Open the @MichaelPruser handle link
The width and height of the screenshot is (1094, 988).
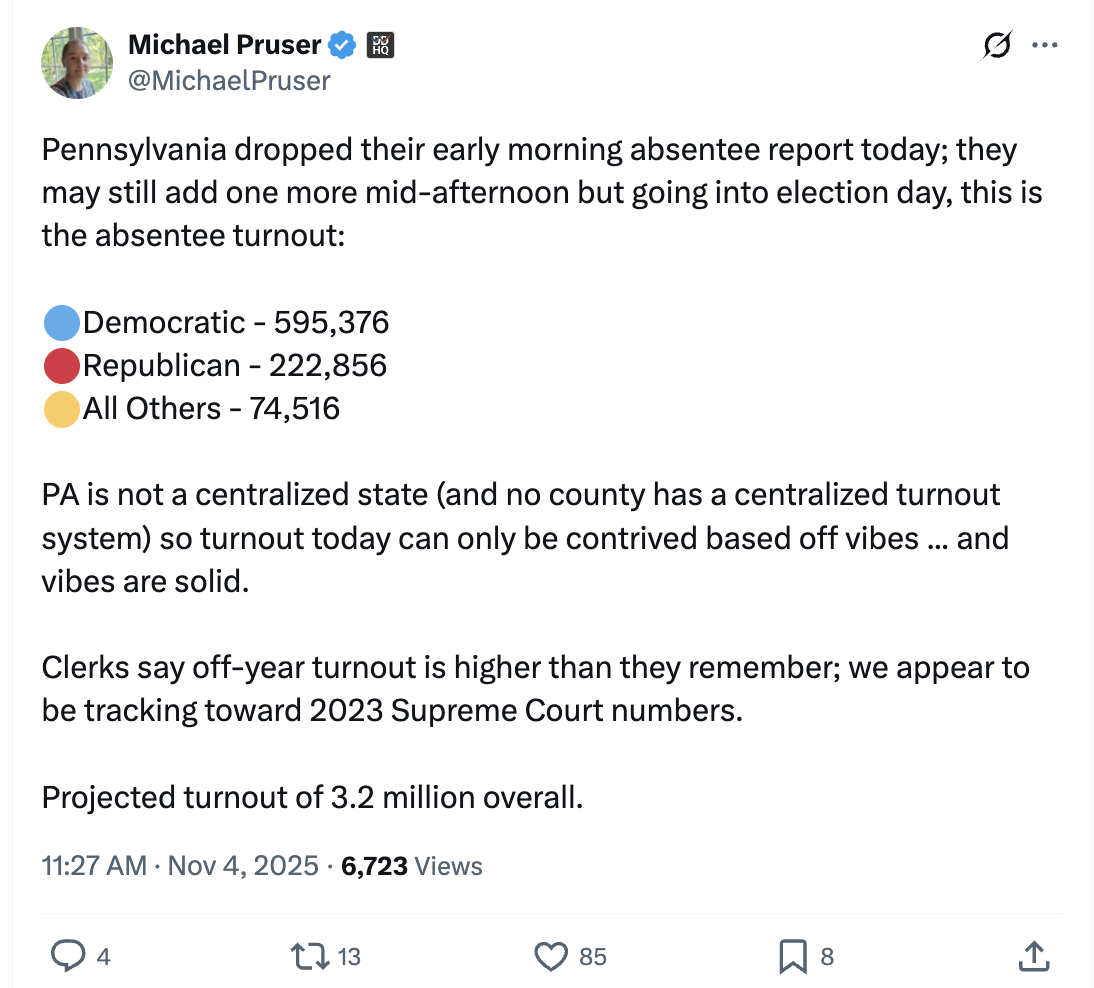point(229,80)
